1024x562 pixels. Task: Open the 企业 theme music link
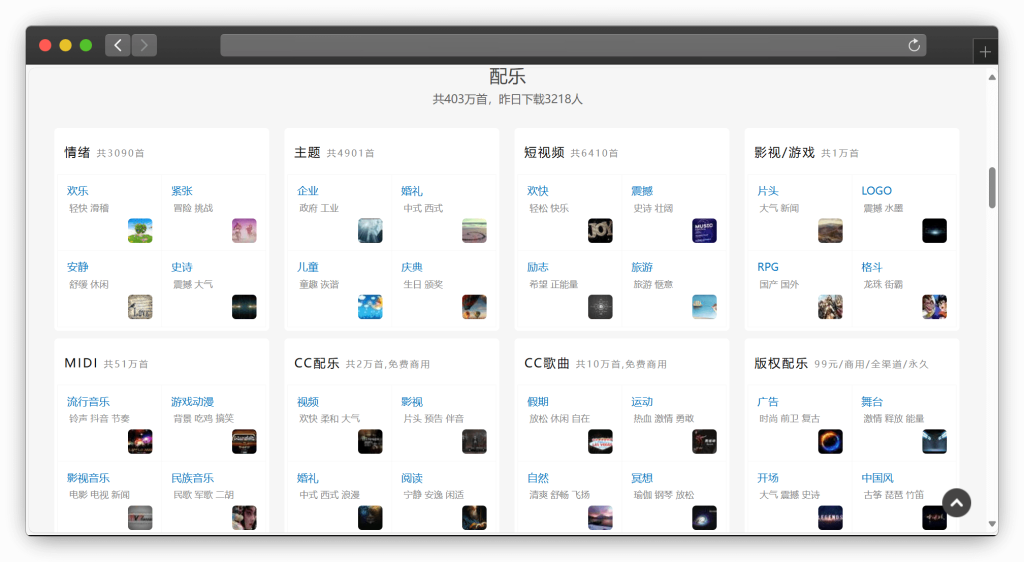[308, 191]
